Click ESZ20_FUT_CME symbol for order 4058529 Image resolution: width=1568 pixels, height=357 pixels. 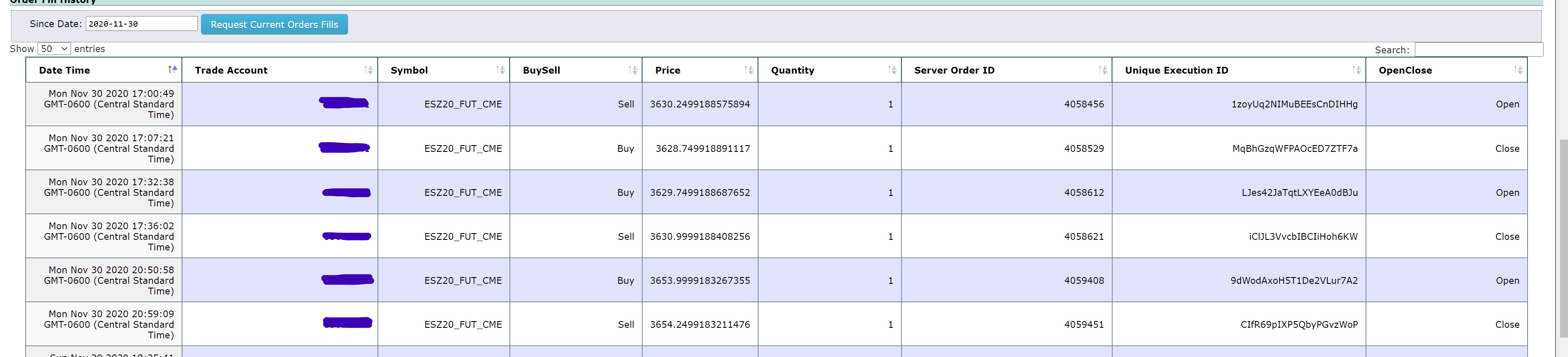tap(463, 148)
